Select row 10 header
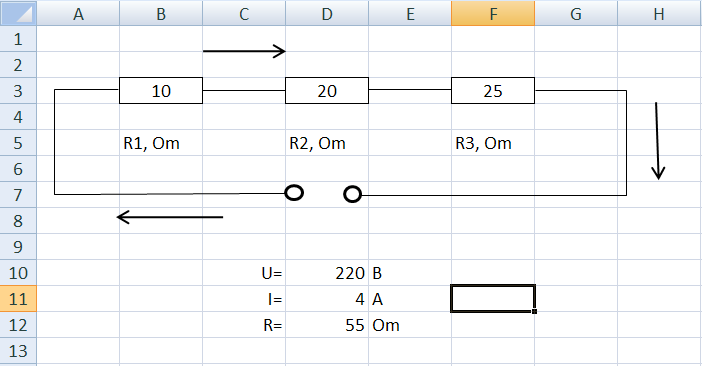 click(18, 272)
